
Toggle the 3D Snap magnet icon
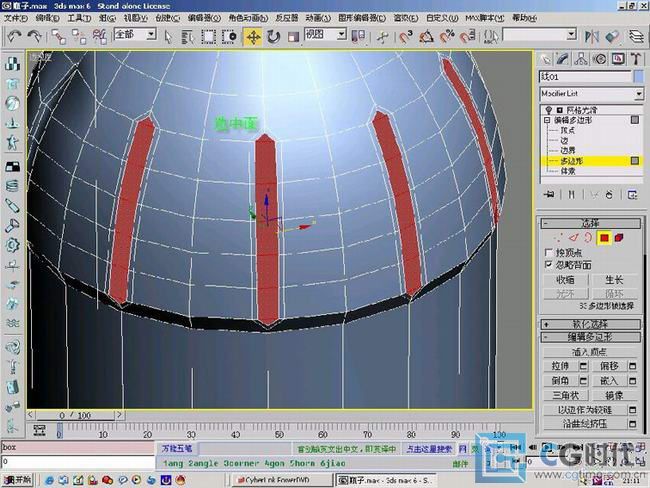coord(406,36)
